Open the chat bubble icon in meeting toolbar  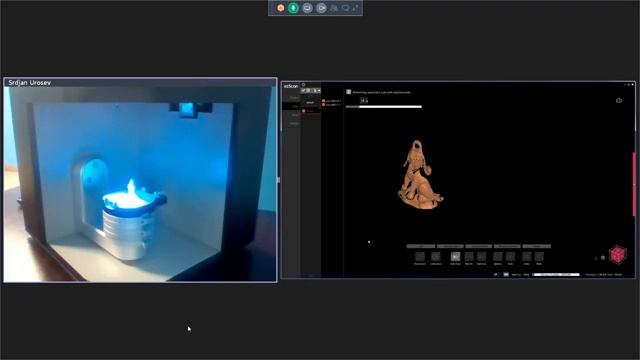pos(345,8)
